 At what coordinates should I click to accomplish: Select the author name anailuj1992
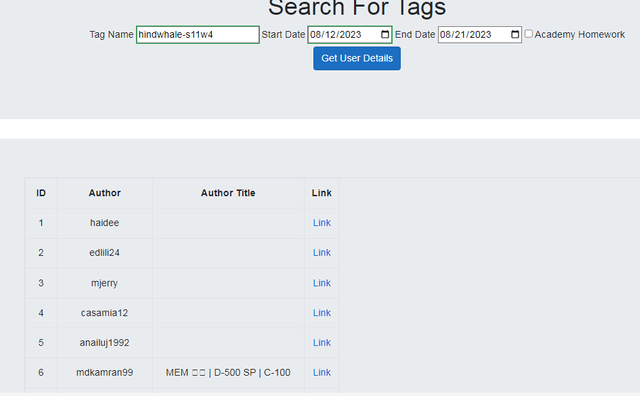104,343
